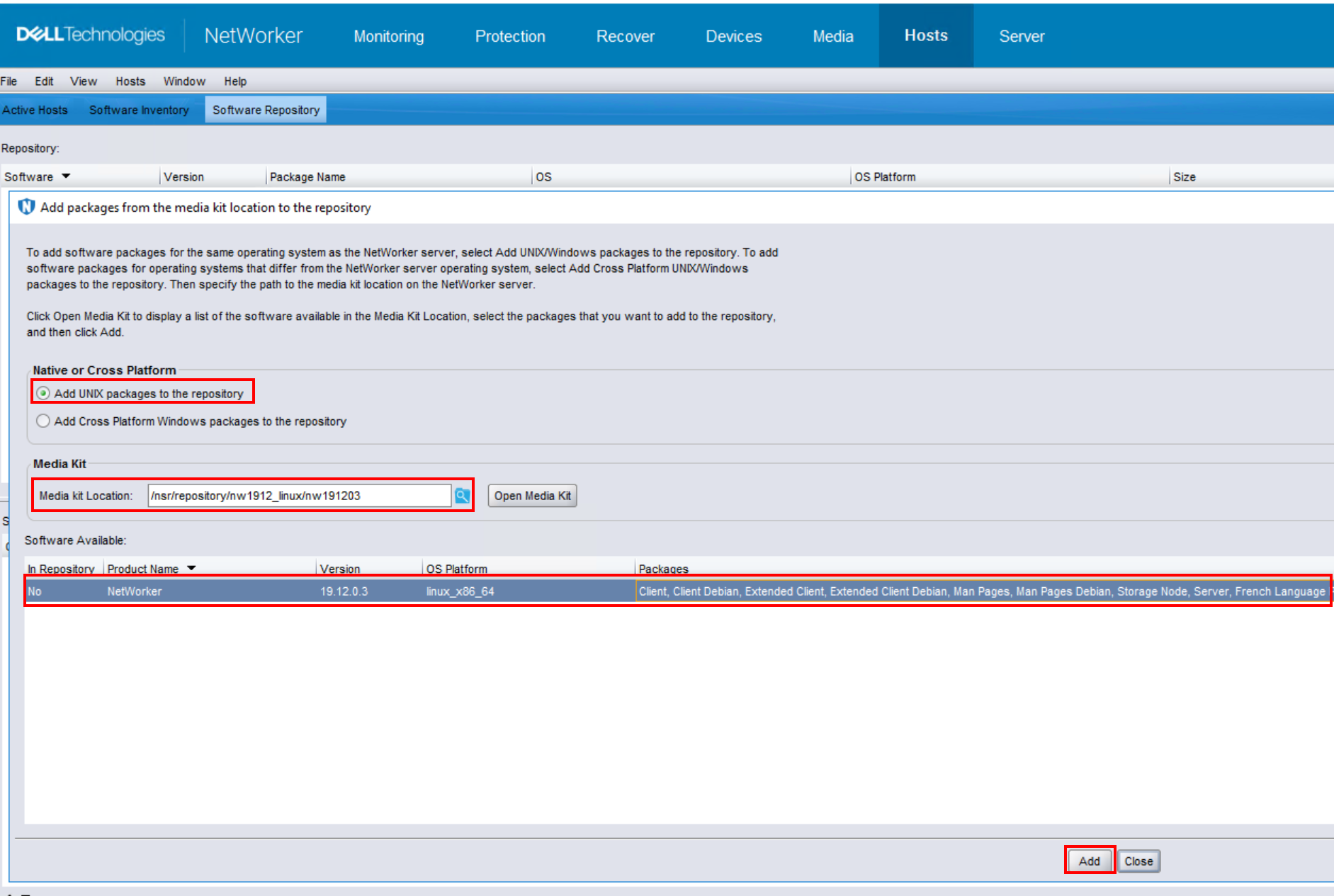The width and height of the screenshot is (1334, 896).
Task: Switch to the Protection tab
Action: [x=510, y=36]
